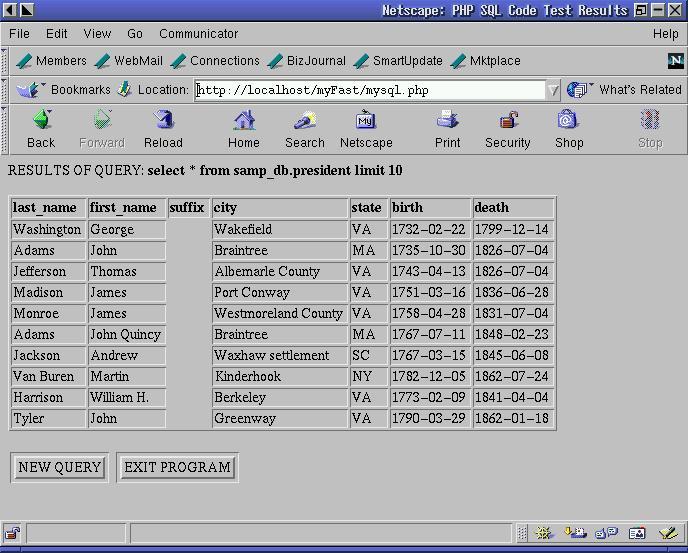This screenshot has width=688, height=553.
Task: Click the NEW QUERY button
Action: 60,467
